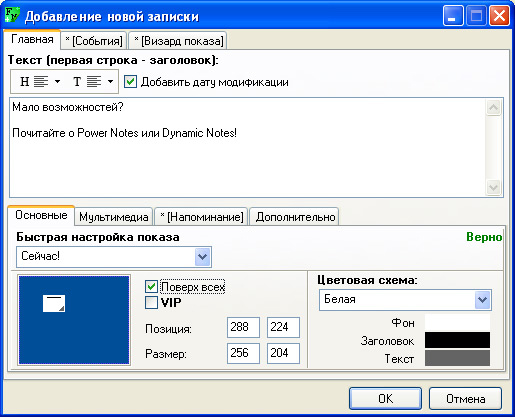Toggle the Добавить дату модификации checkbox
This screenshot has height=417, width=515.
[130, 82]
